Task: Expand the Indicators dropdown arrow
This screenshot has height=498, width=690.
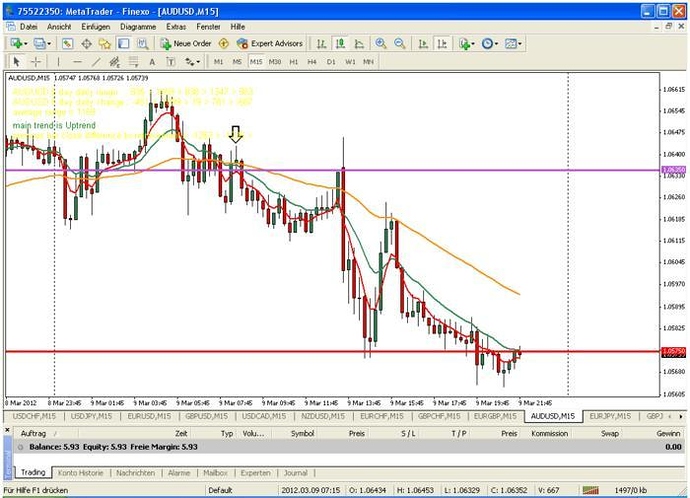Action: point(473,44)
